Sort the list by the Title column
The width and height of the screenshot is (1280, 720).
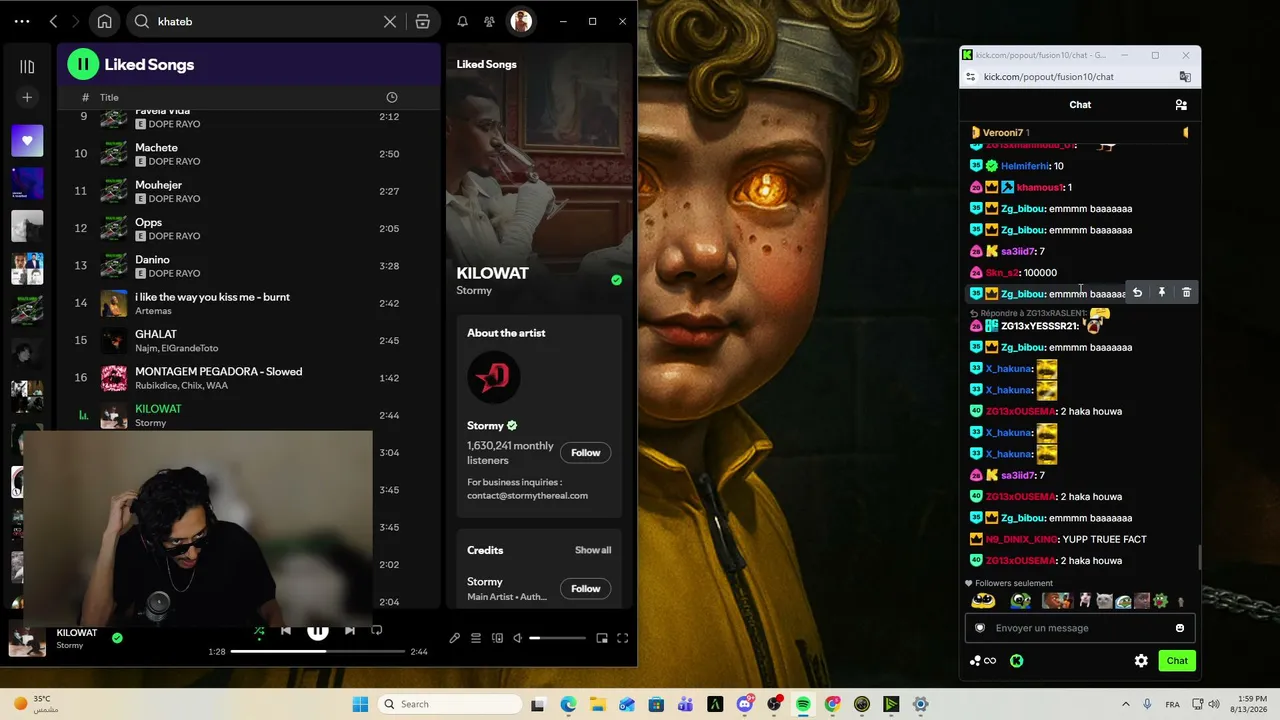pyautogui.click(x=109, y=97)
